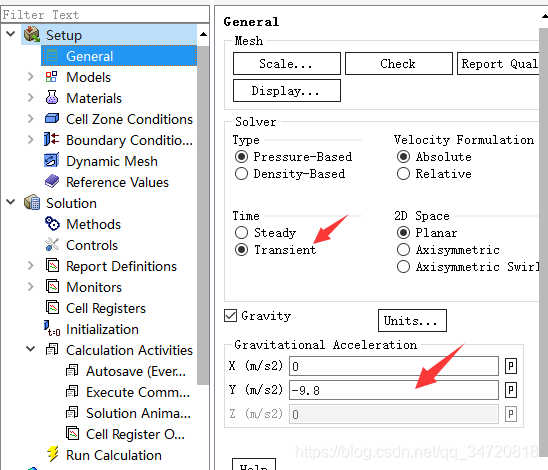Click the Run Calculation lightning icon
Image resolution: width=548 pixels, height=470 pixels.
53,454
